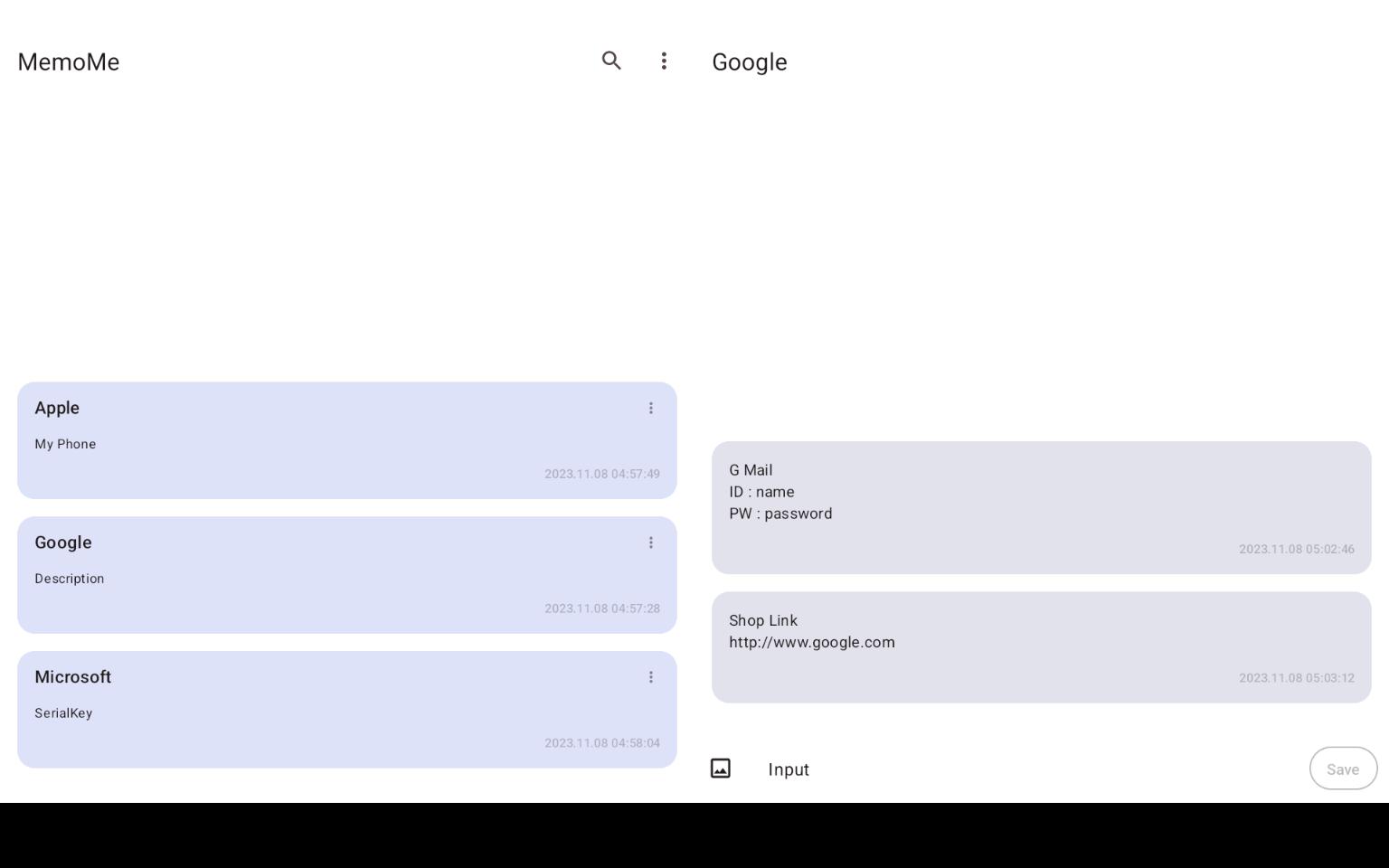
Task: Tap the 'PW : password' line
Action: [x=780, y=514]
